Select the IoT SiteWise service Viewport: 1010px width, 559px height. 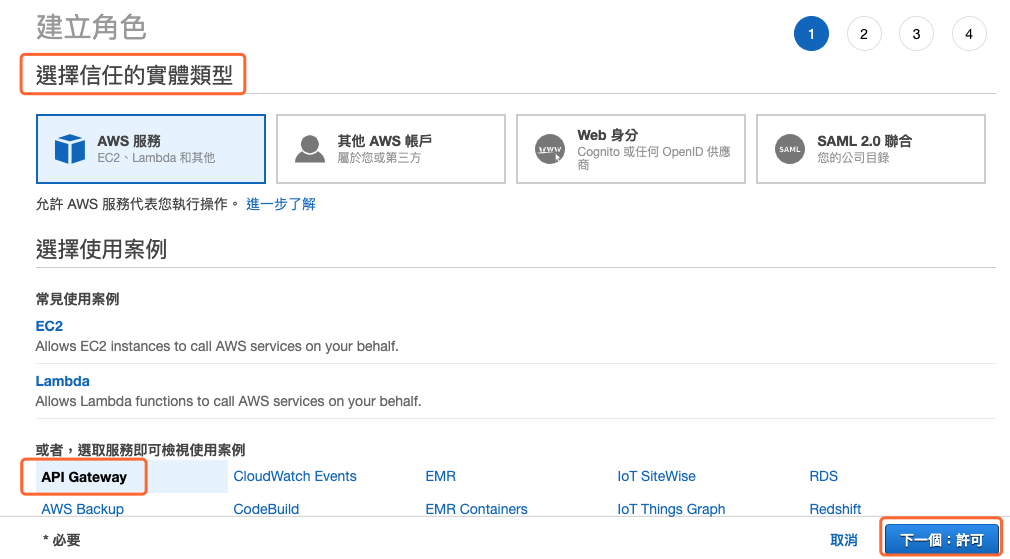tap(656, 477)
